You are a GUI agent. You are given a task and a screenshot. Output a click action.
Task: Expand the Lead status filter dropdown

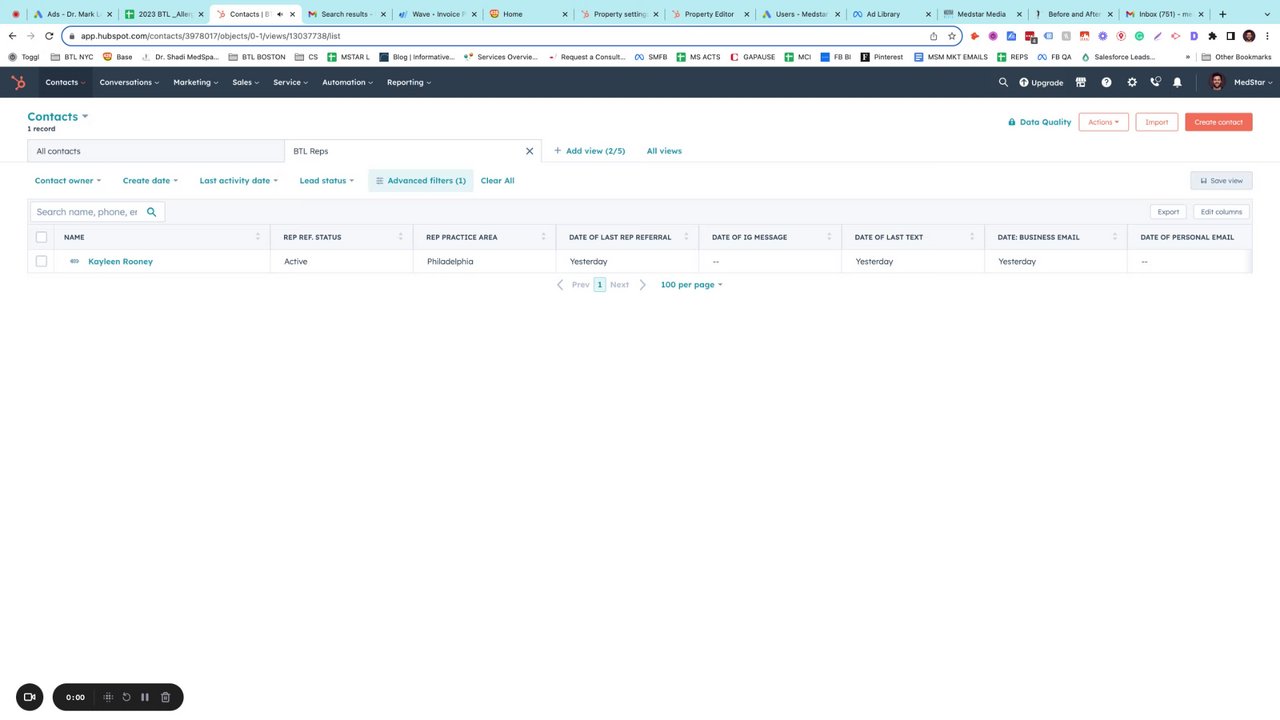327,181
